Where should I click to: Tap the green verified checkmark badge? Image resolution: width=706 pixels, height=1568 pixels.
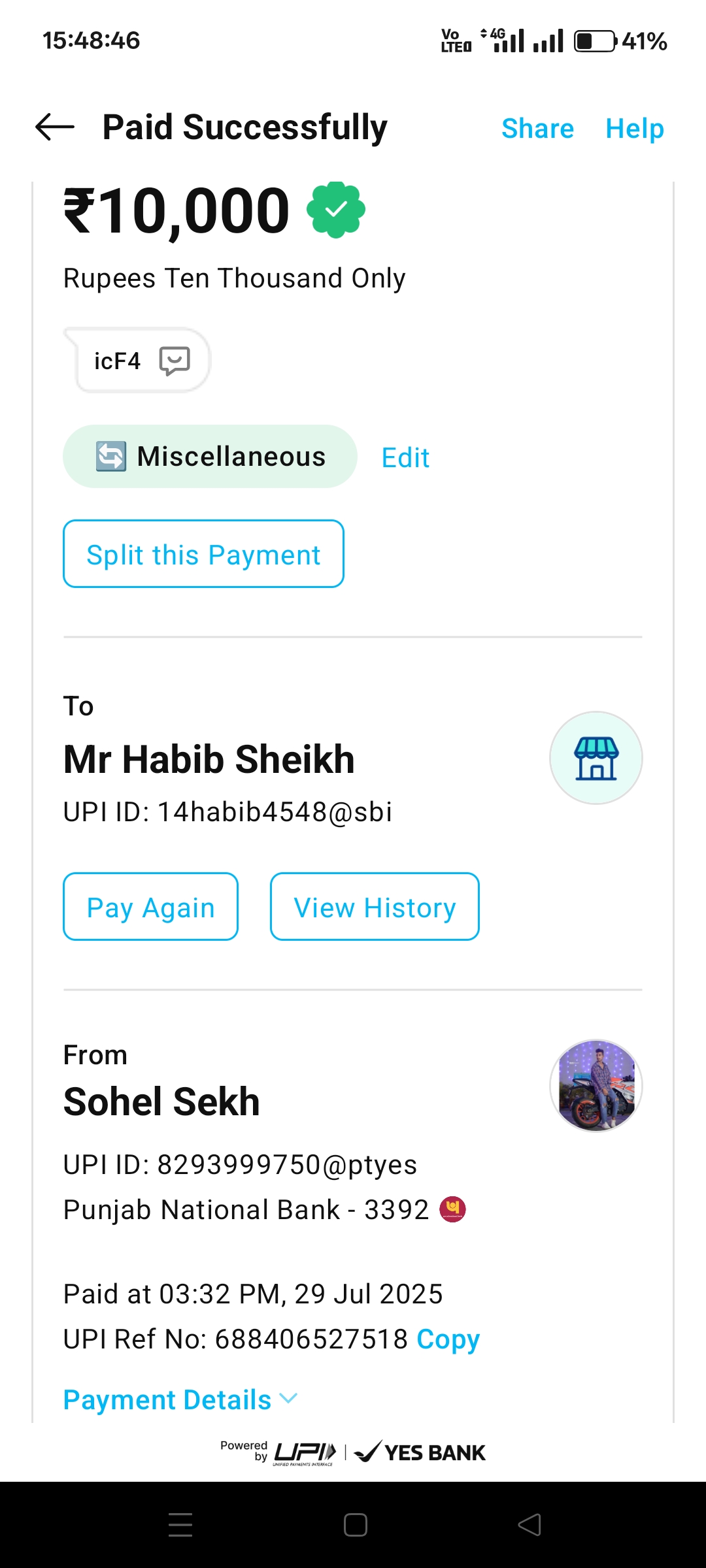coord(336,210)
